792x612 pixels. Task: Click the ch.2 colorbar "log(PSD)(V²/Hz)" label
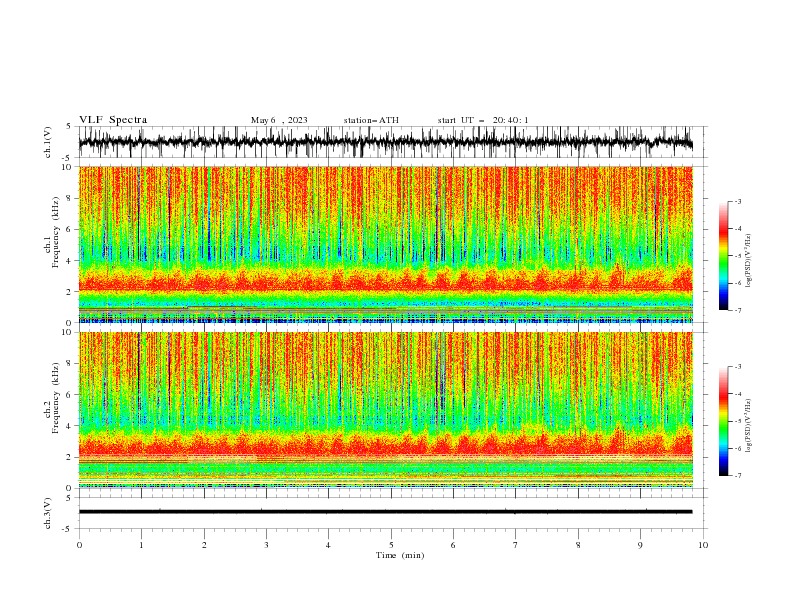(x=748, y=426)
